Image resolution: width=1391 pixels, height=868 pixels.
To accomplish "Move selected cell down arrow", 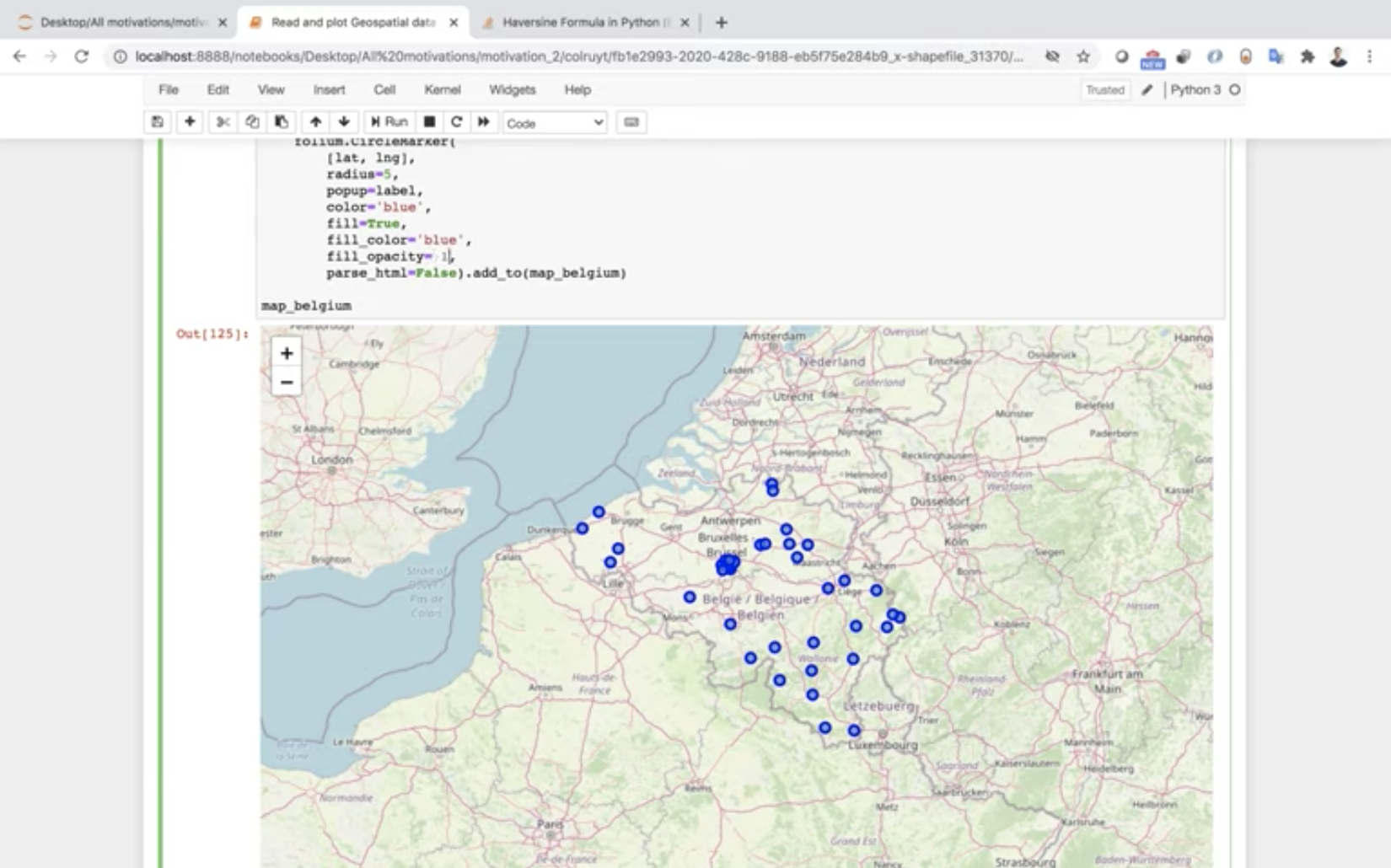I will click(x=344, y=122).
